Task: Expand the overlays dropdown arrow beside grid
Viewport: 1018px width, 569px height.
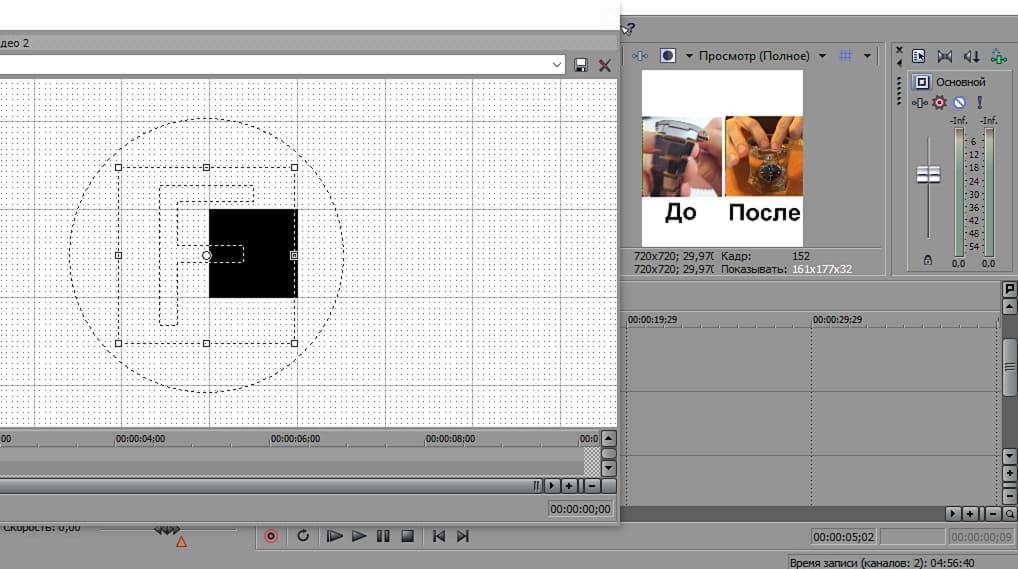Action: (867, 56)
